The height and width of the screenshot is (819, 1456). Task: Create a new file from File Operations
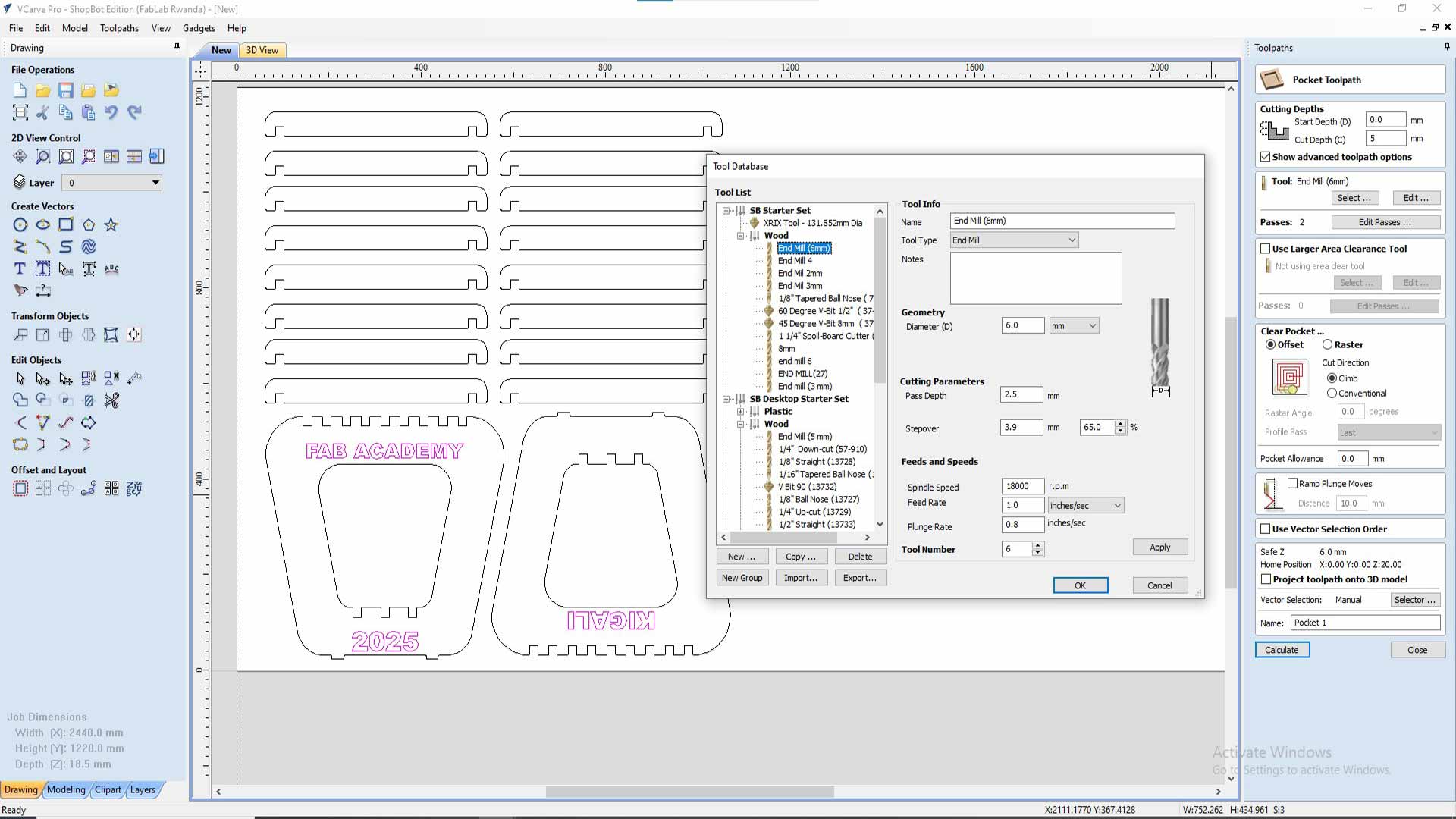(20, 90)
